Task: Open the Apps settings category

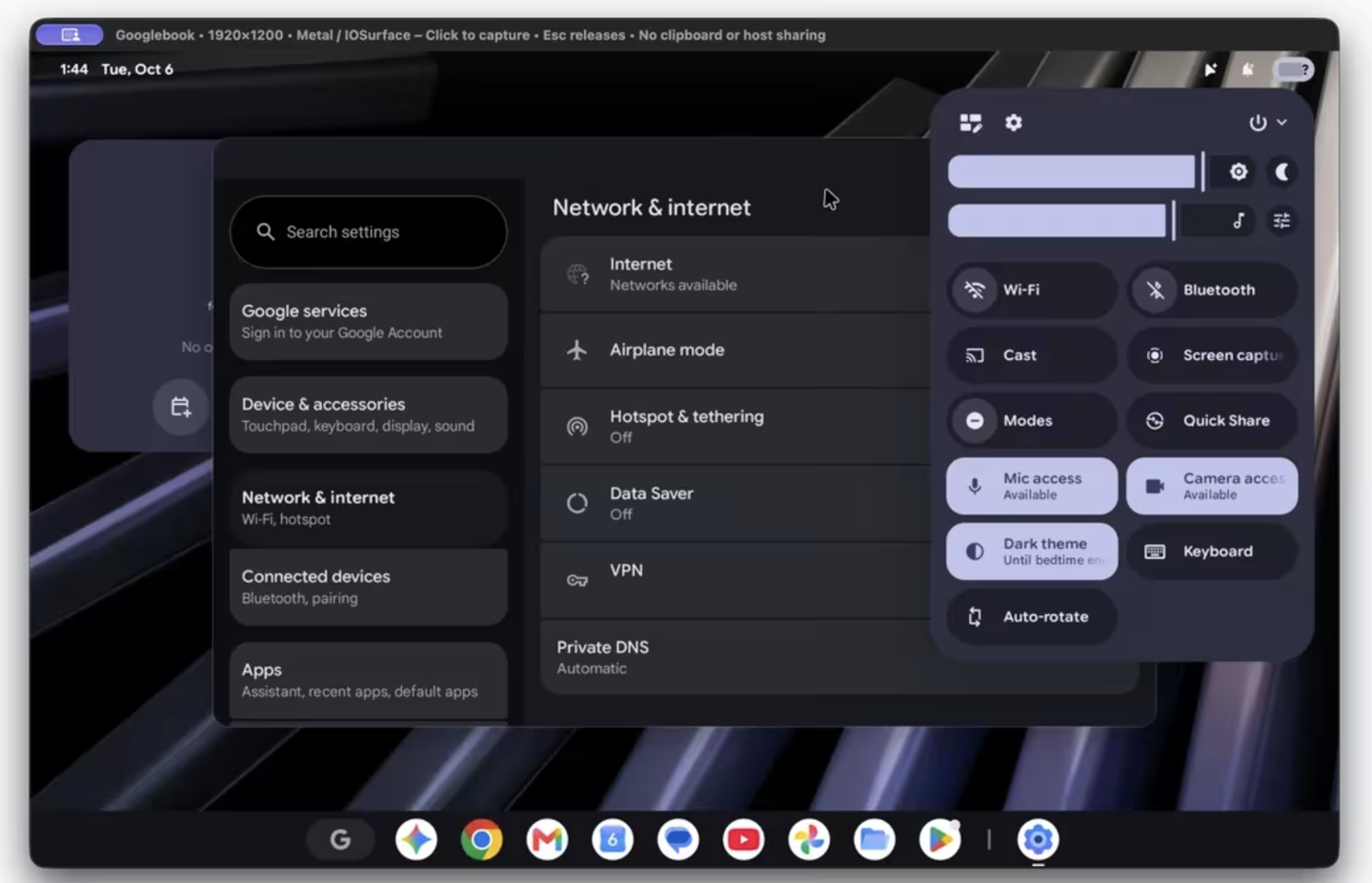Action: tap(369, 680)
